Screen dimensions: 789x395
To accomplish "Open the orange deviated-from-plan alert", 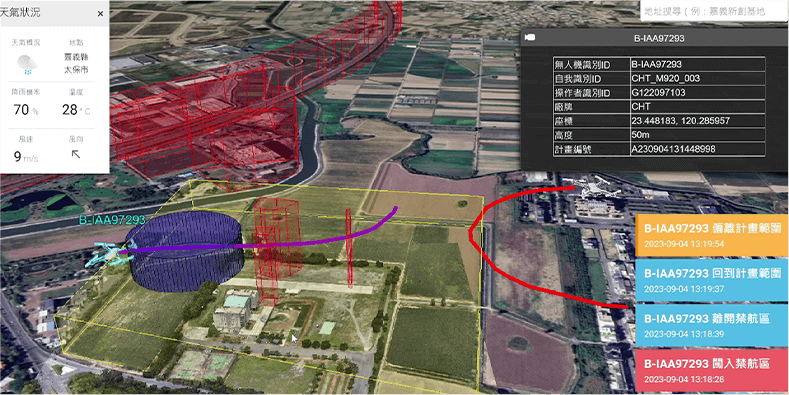I will tap(712, 234).
